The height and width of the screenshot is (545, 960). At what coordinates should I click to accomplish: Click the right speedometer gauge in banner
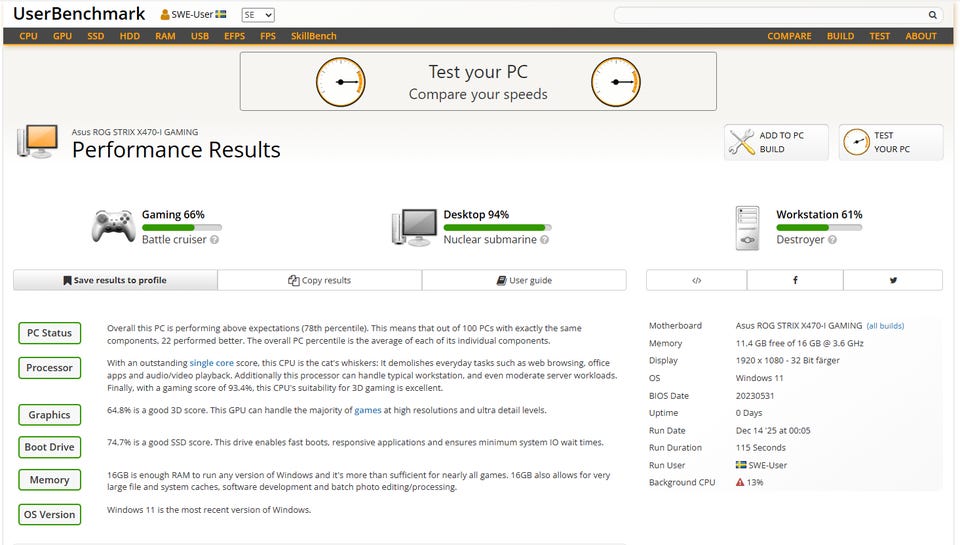616,82
